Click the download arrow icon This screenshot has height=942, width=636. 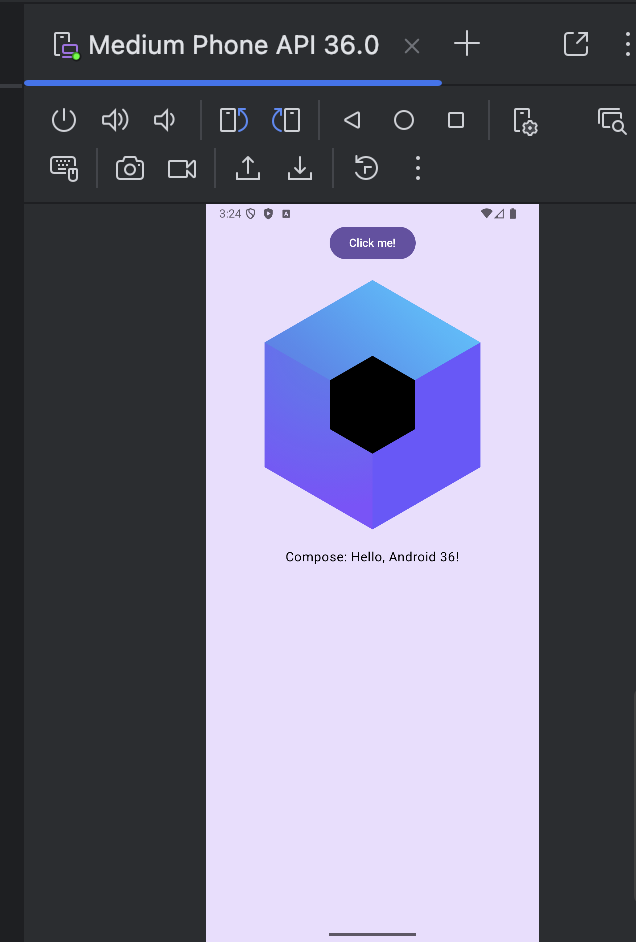300,168
